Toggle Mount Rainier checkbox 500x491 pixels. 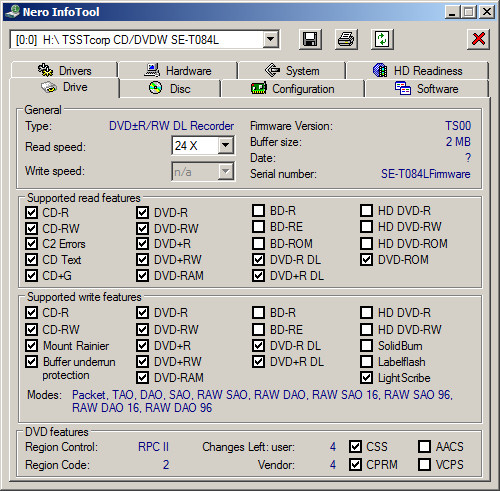32,345
